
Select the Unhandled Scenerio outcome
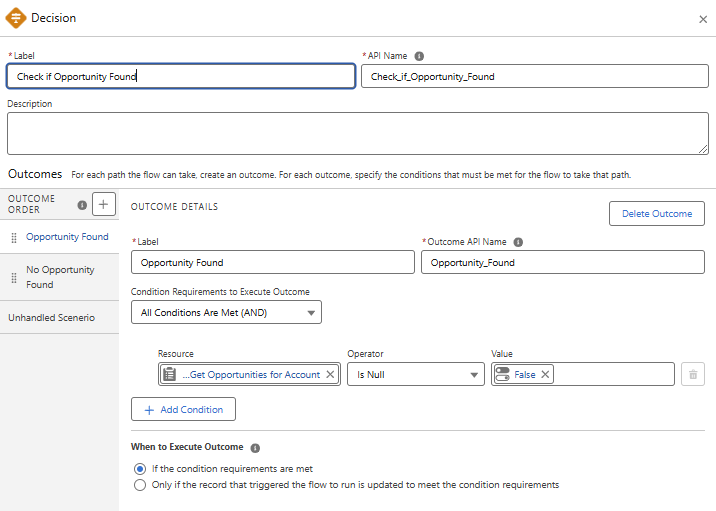[x=51, y=317]
